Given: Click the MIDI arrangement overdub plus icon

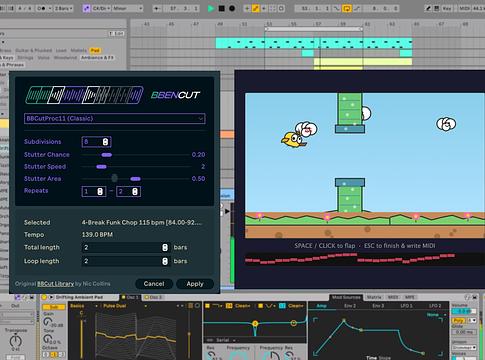Looking at the screenshot, I should [x=247, y=8].
